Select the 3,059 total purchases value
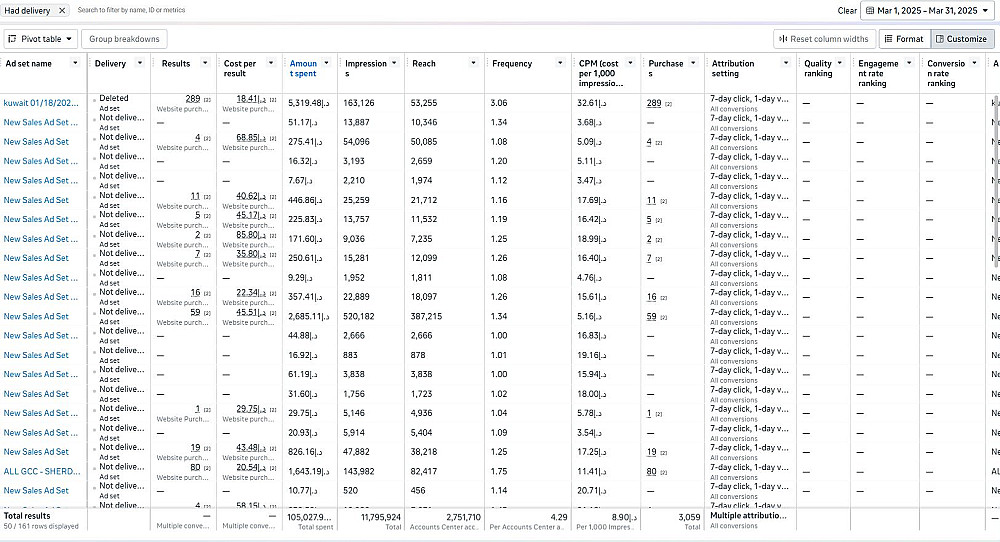1000x542 pixels. pos(689,517)
